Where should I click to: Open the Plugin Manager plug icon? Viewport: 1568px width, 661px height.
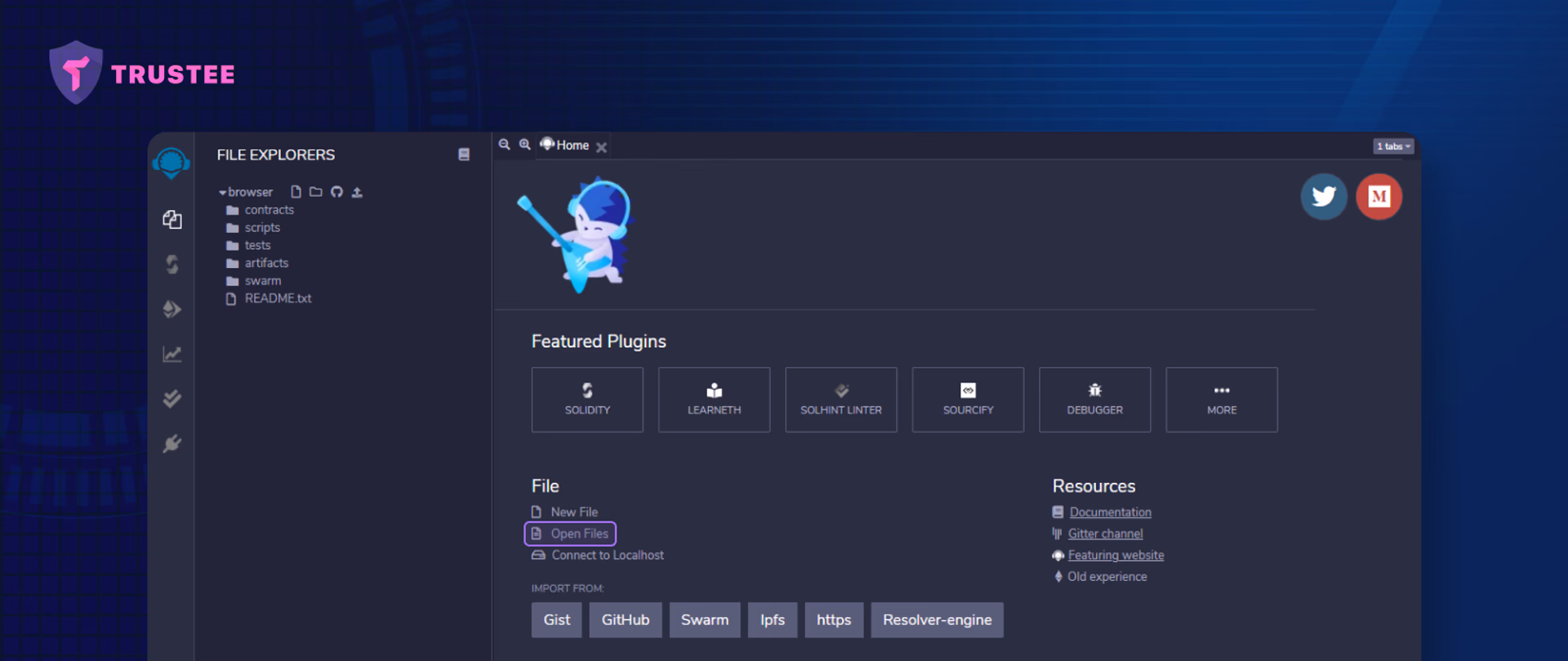click(171, 444)
